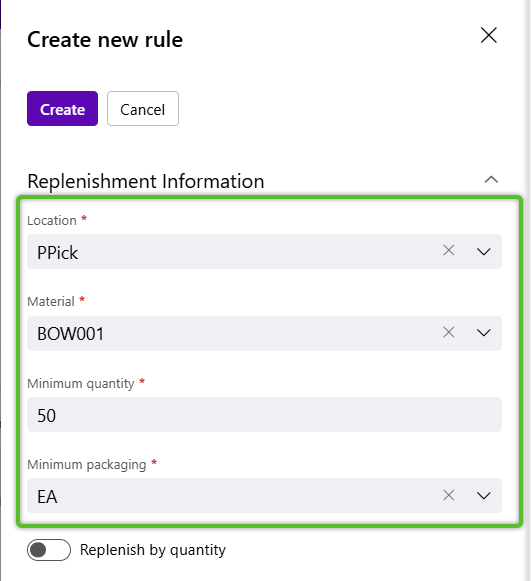
Task: Clear the PPick location value
Action: [x=448, y=250]
